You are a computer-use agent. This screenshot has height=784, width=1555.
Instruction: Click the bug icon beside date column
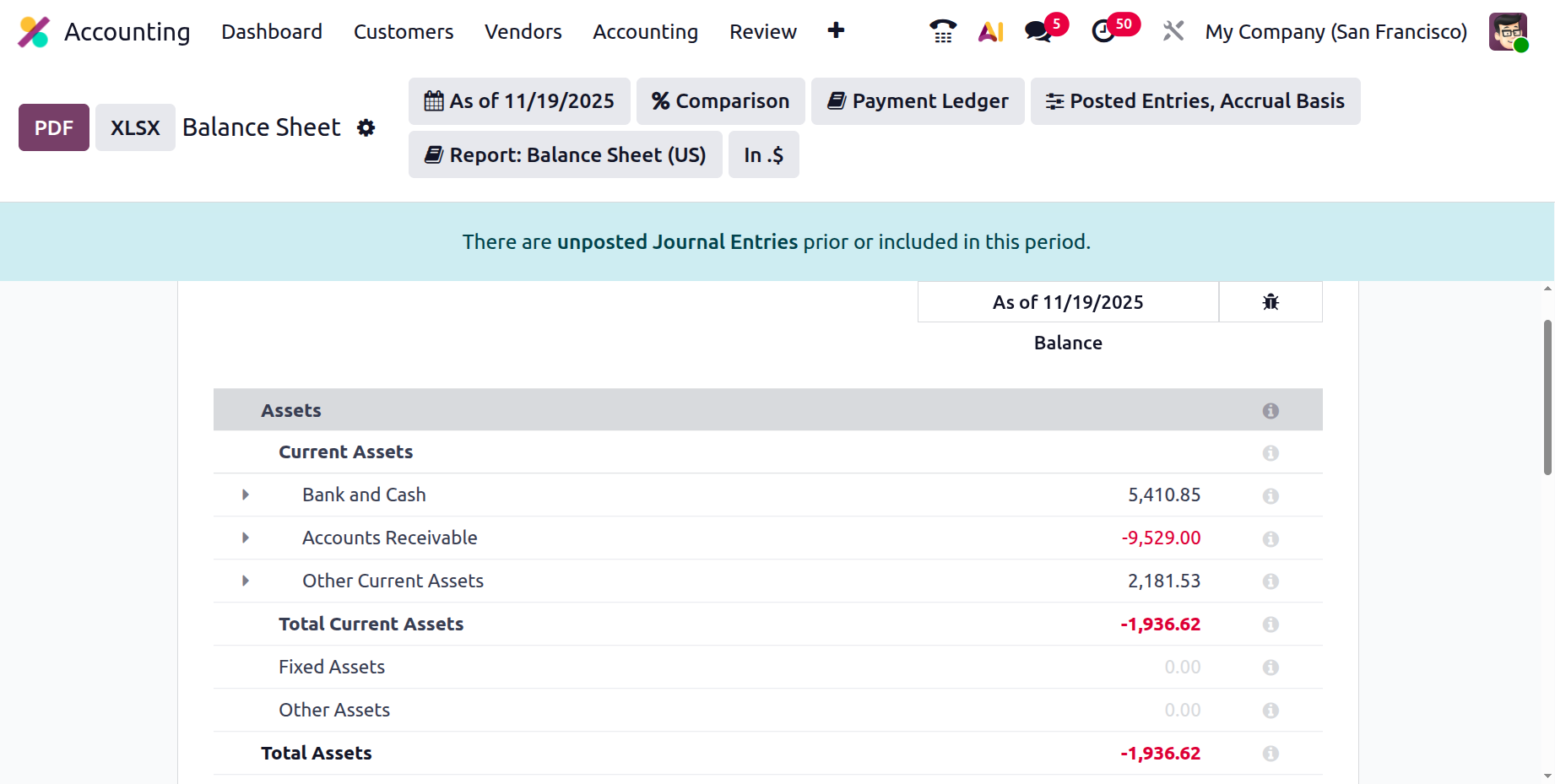[1270, 302]
